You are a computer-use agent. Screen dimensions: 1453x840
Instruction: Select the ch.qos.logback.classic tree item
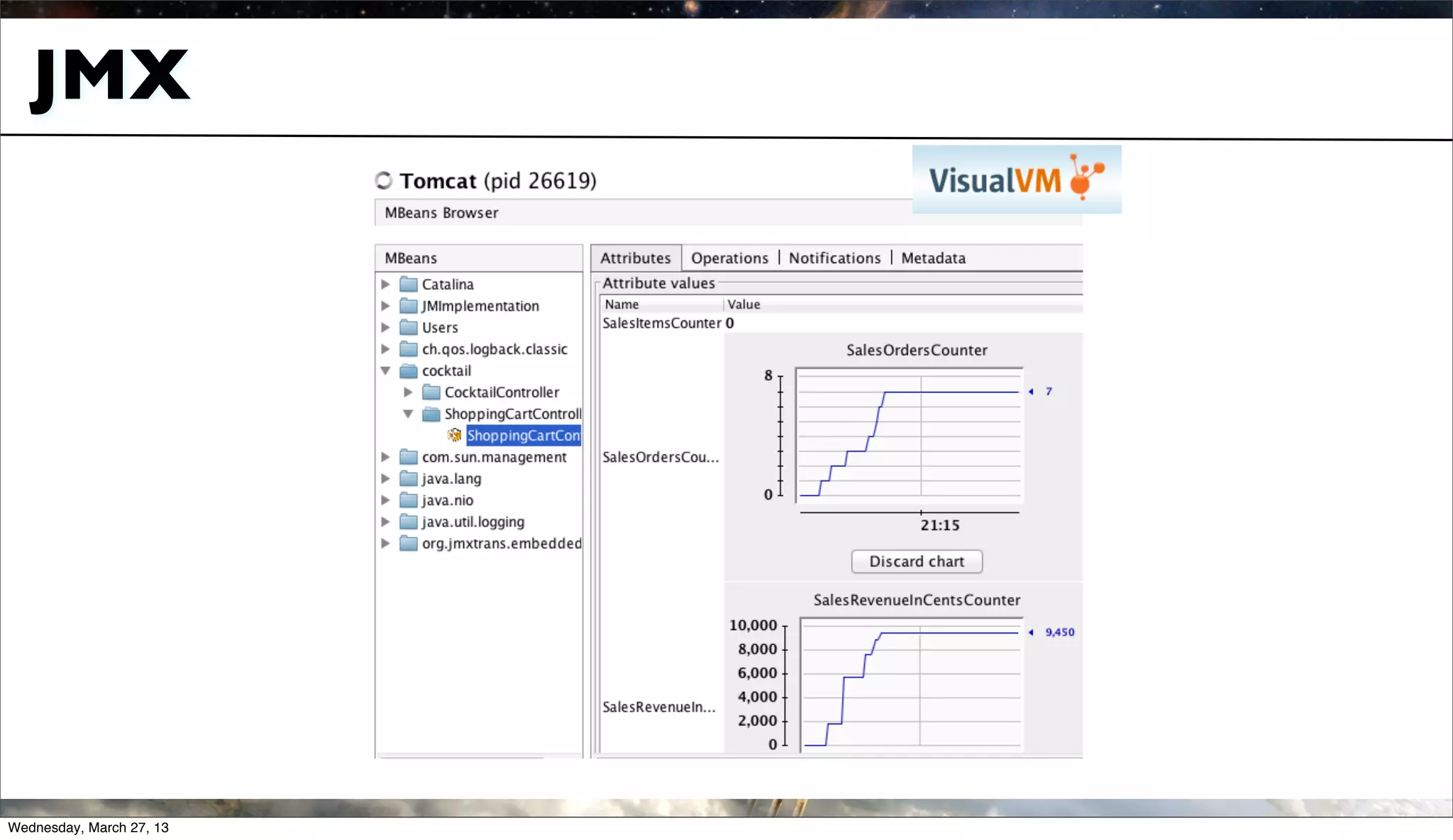tap(495, 349)
